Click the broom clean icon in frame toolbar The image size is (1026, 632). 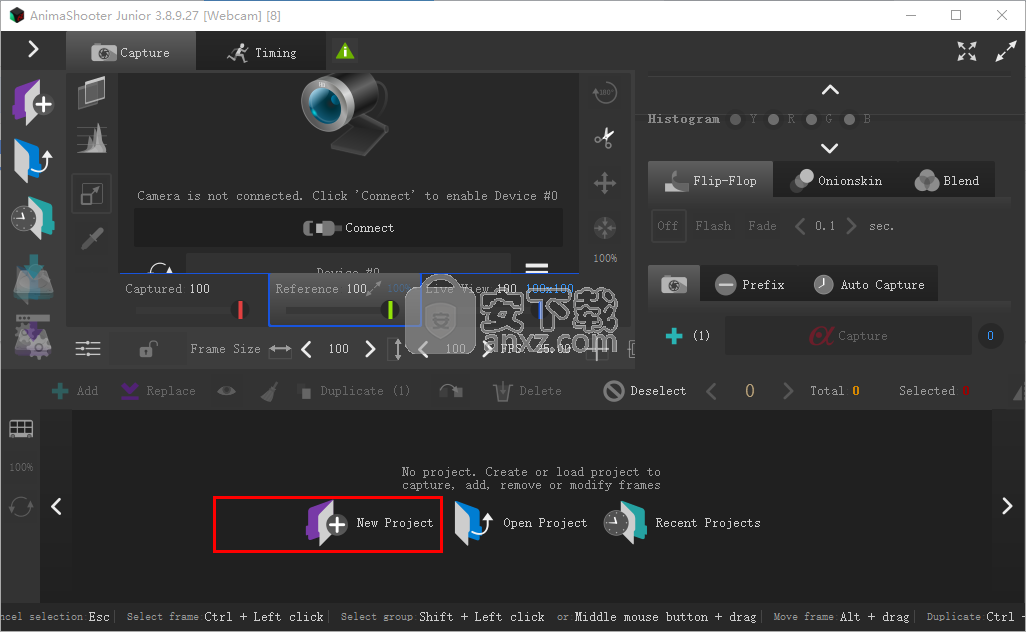tap(269, 391)
